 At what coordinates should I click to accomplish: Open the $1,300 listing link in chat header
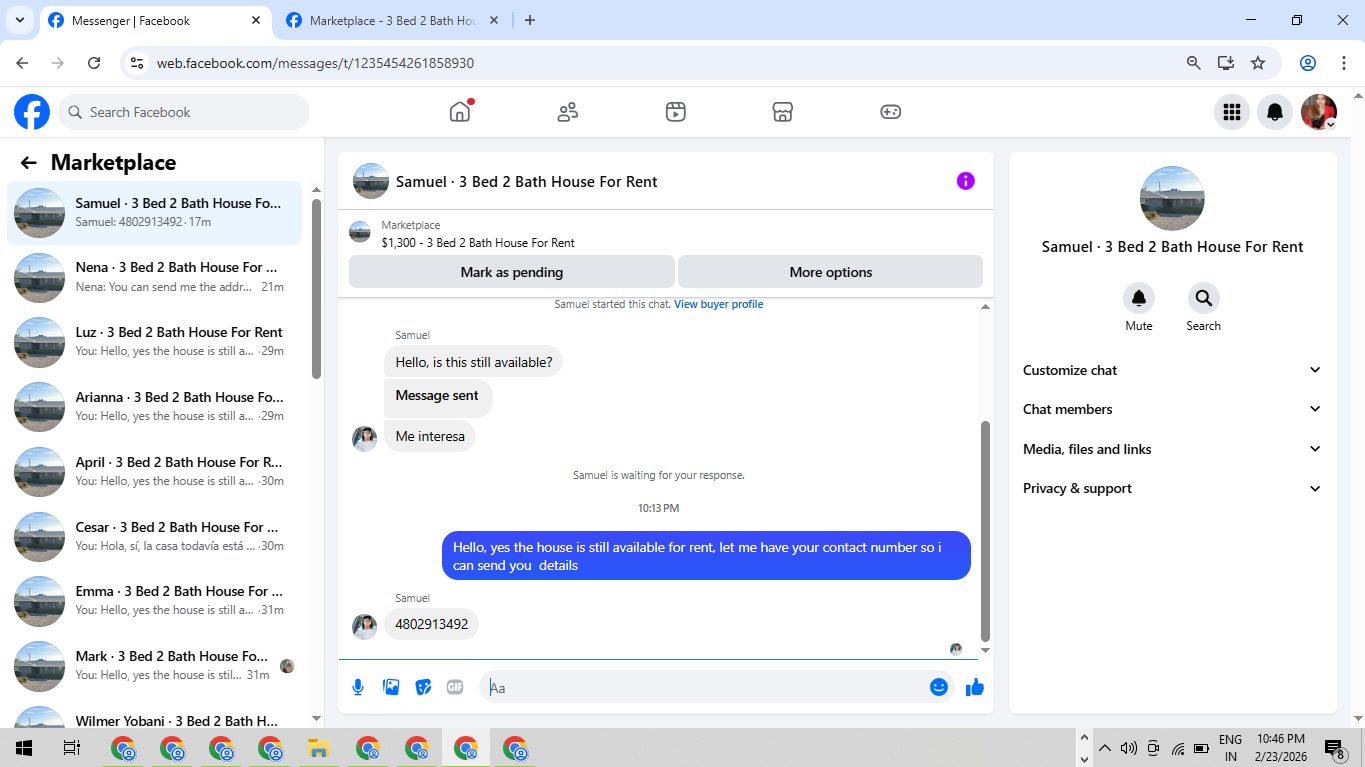click(x=478, y=243)
